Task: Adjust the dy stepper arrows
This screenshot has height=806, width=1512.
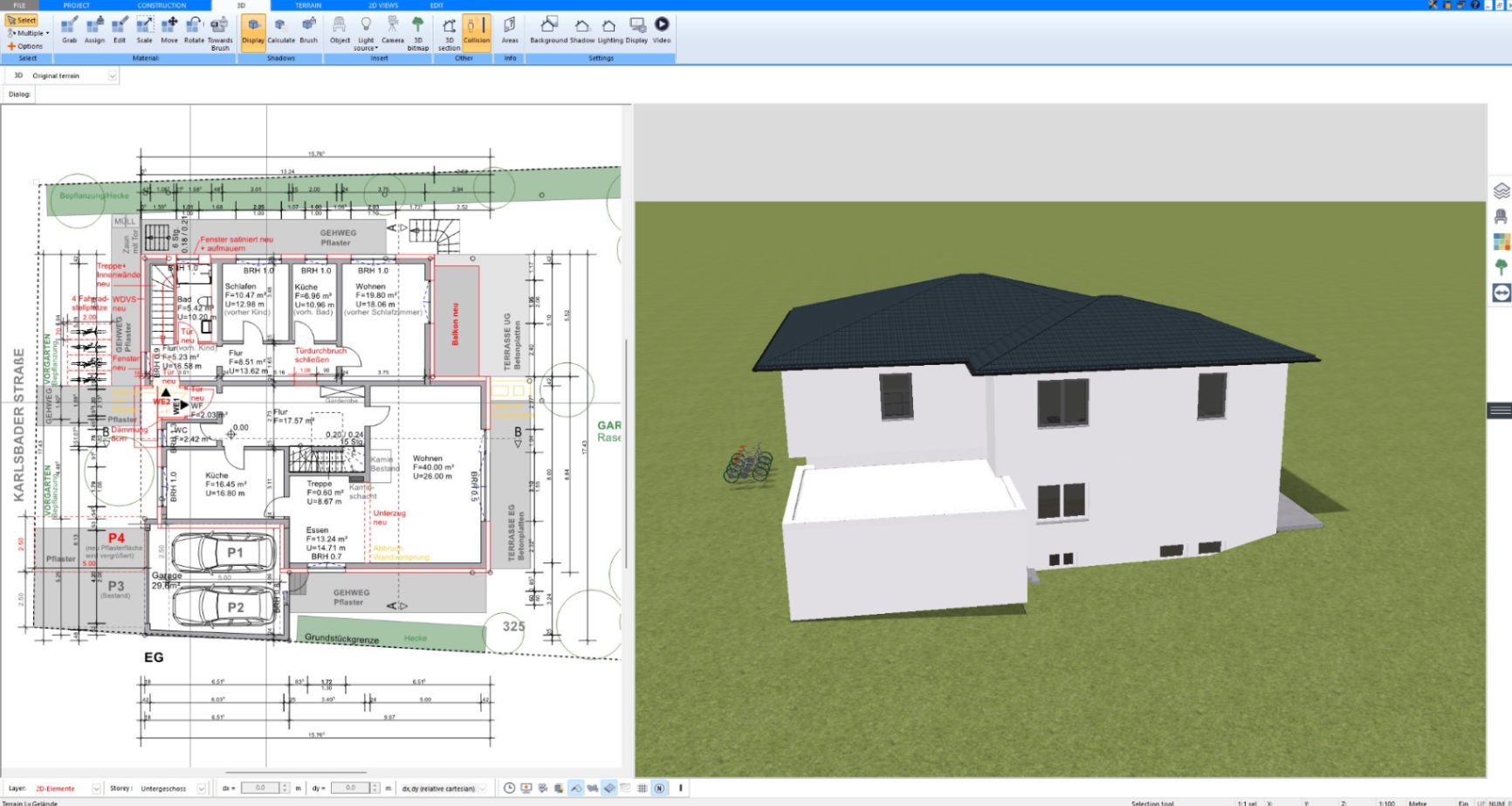Action: tap(375, 789)
